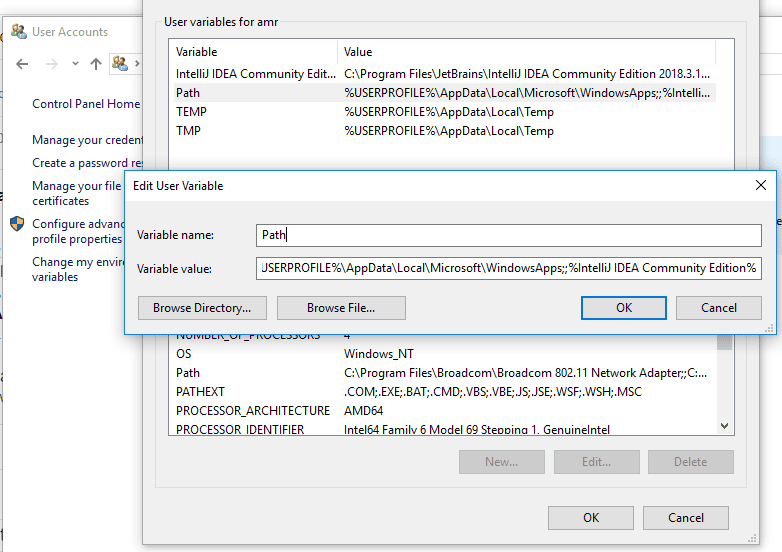782x552 pixels.
Task: Click the User Accounts window title icon
Action: click(19, 31)
